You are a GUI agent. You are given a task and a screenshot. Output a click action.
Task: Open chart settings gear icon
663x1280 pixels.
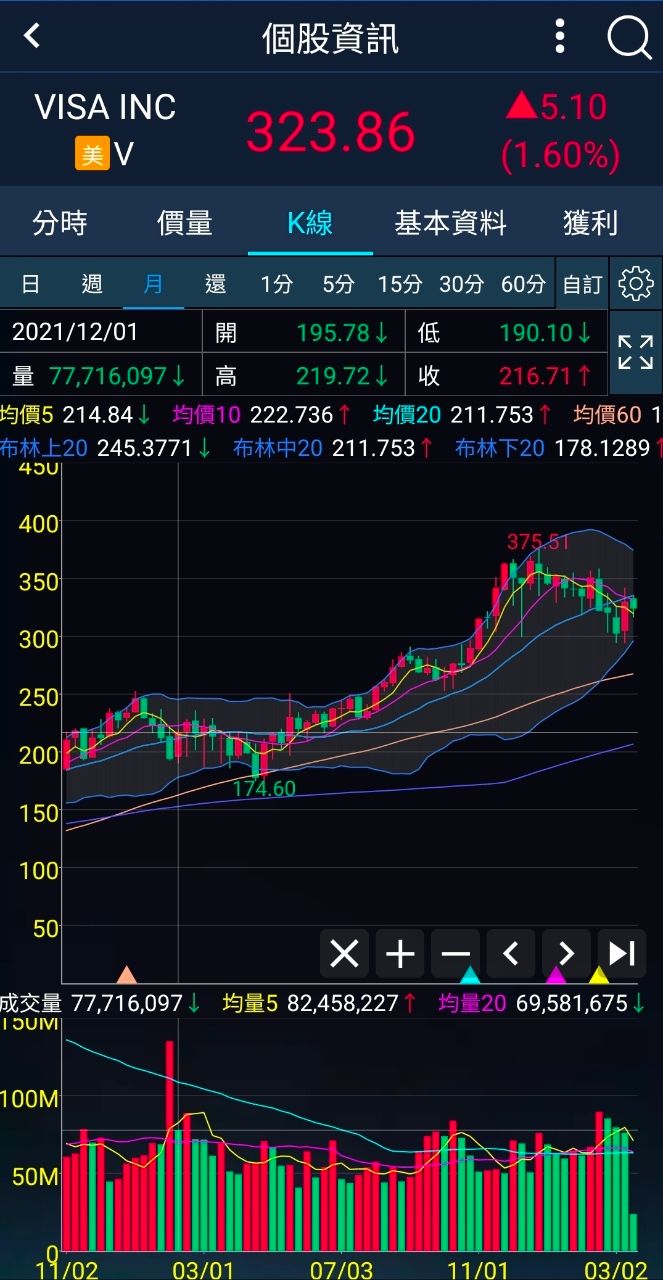pos(636,284)
